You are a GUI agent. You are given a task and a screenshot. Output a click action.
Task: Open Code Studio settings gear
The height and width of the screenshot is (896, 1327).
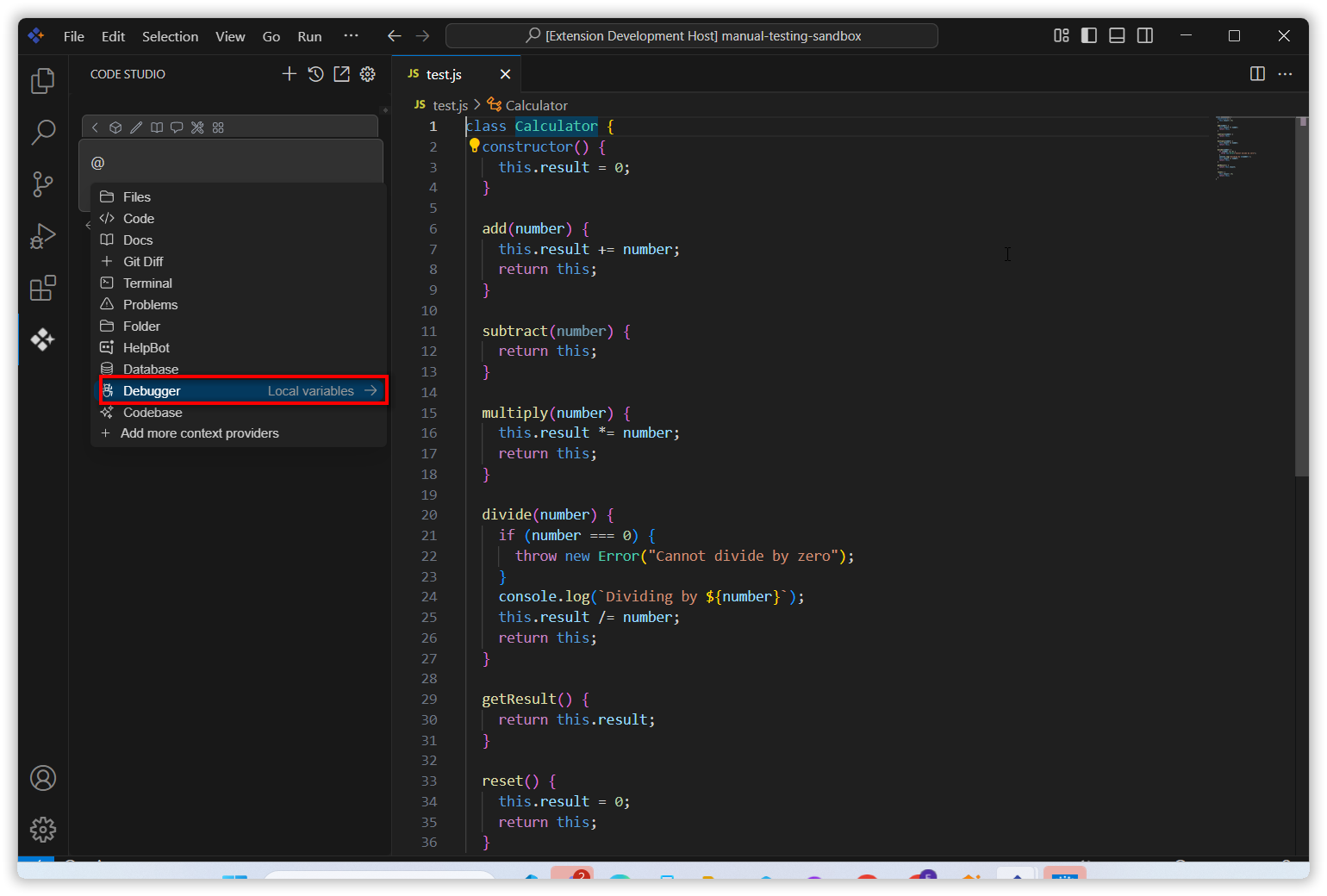[x=368, y=74]
